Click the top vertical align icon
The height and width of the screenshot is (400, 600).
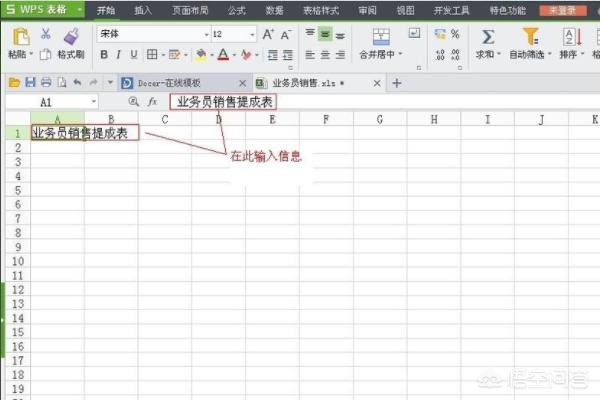click(310, 34)
